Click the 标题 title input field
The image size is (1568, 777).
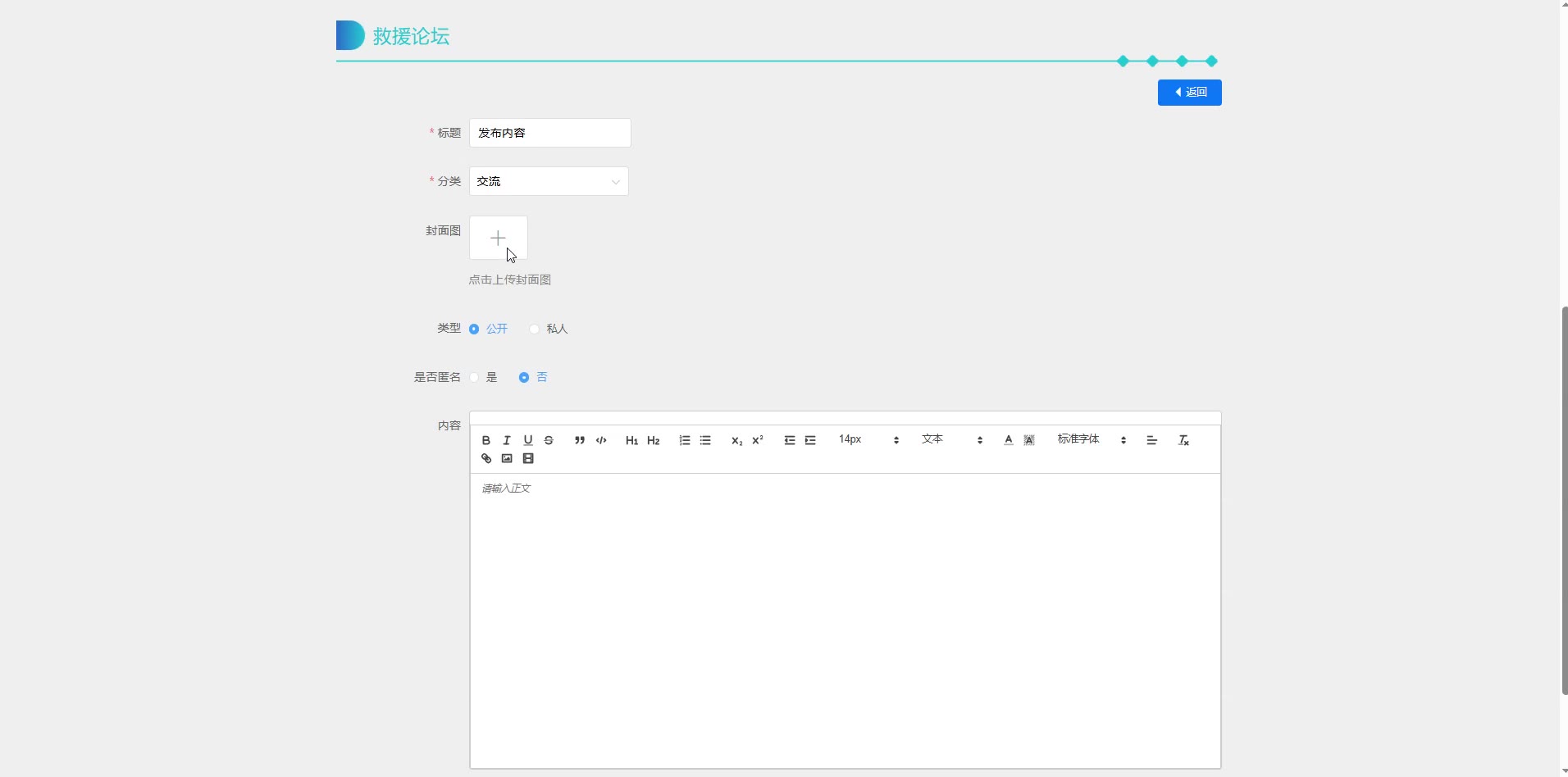coord(549,133)
